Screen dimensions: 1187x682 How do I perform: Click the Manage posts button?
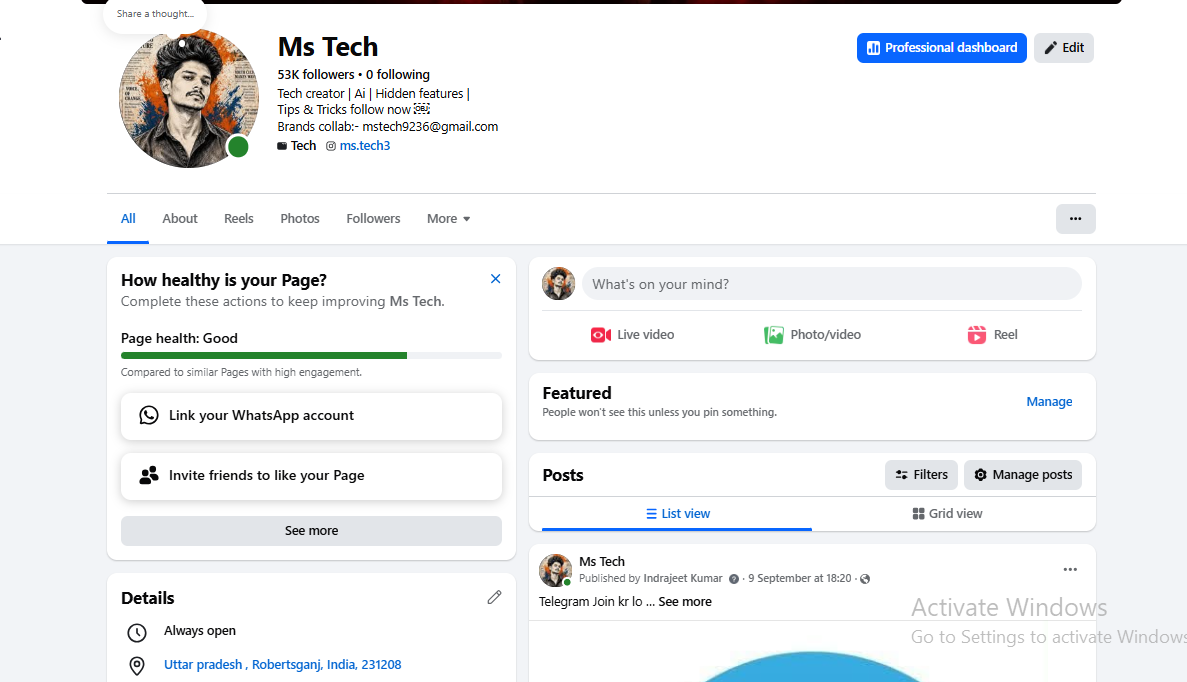(1023, 475)
